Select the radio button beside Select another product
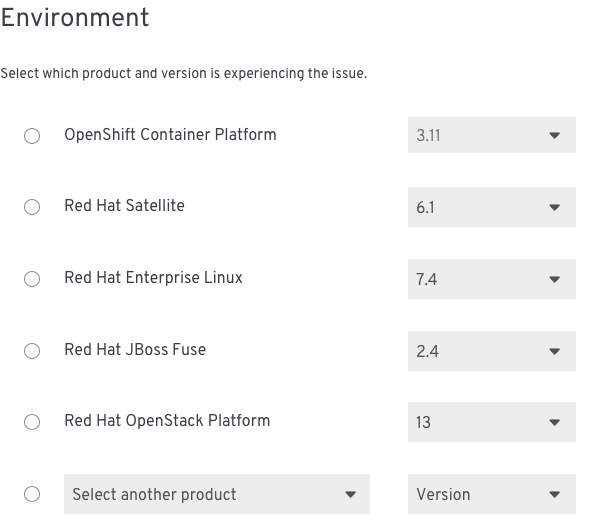The image size is (600, 529). [x=32, y=494]
